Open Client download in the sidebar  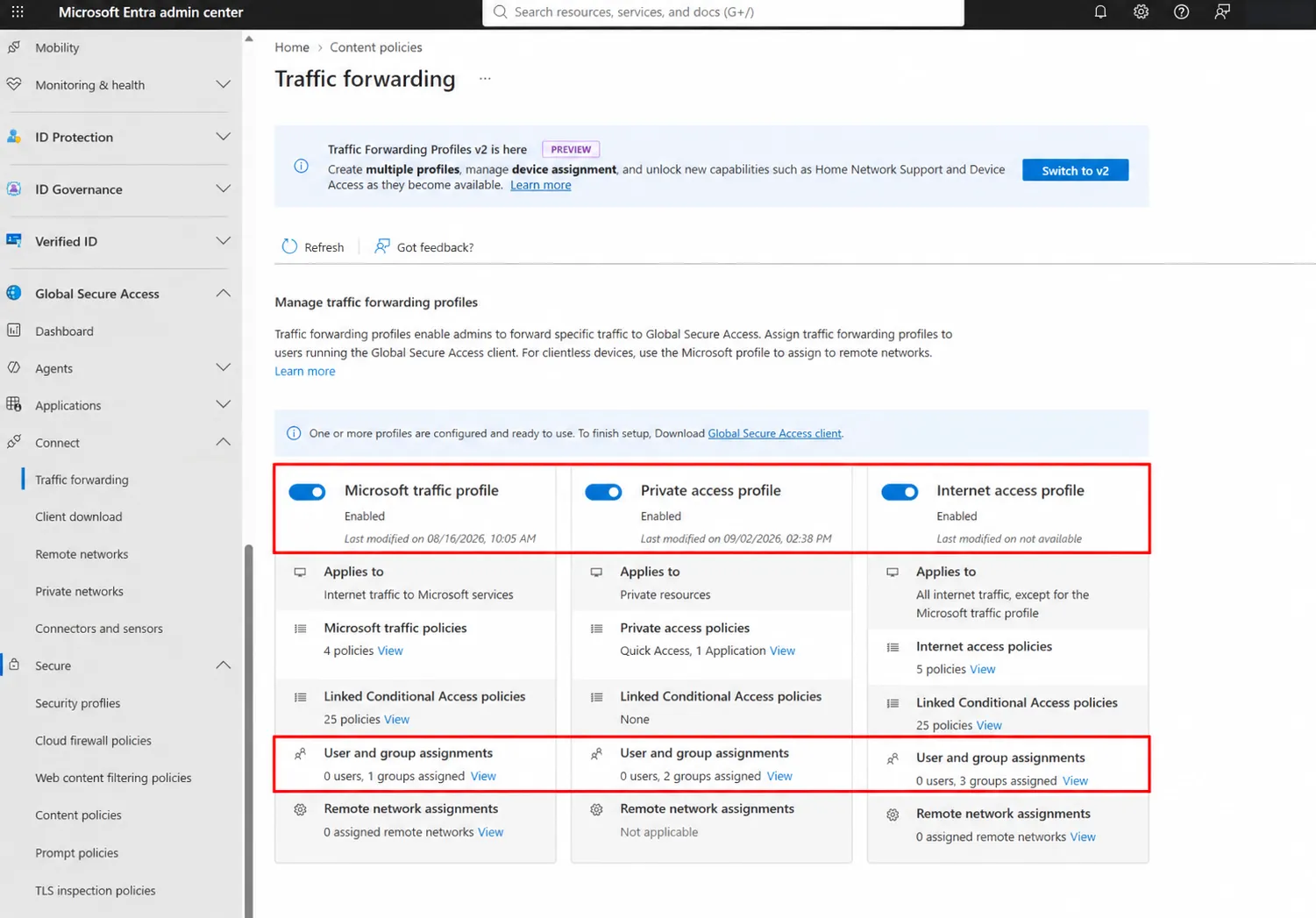[x=79, y=516]
